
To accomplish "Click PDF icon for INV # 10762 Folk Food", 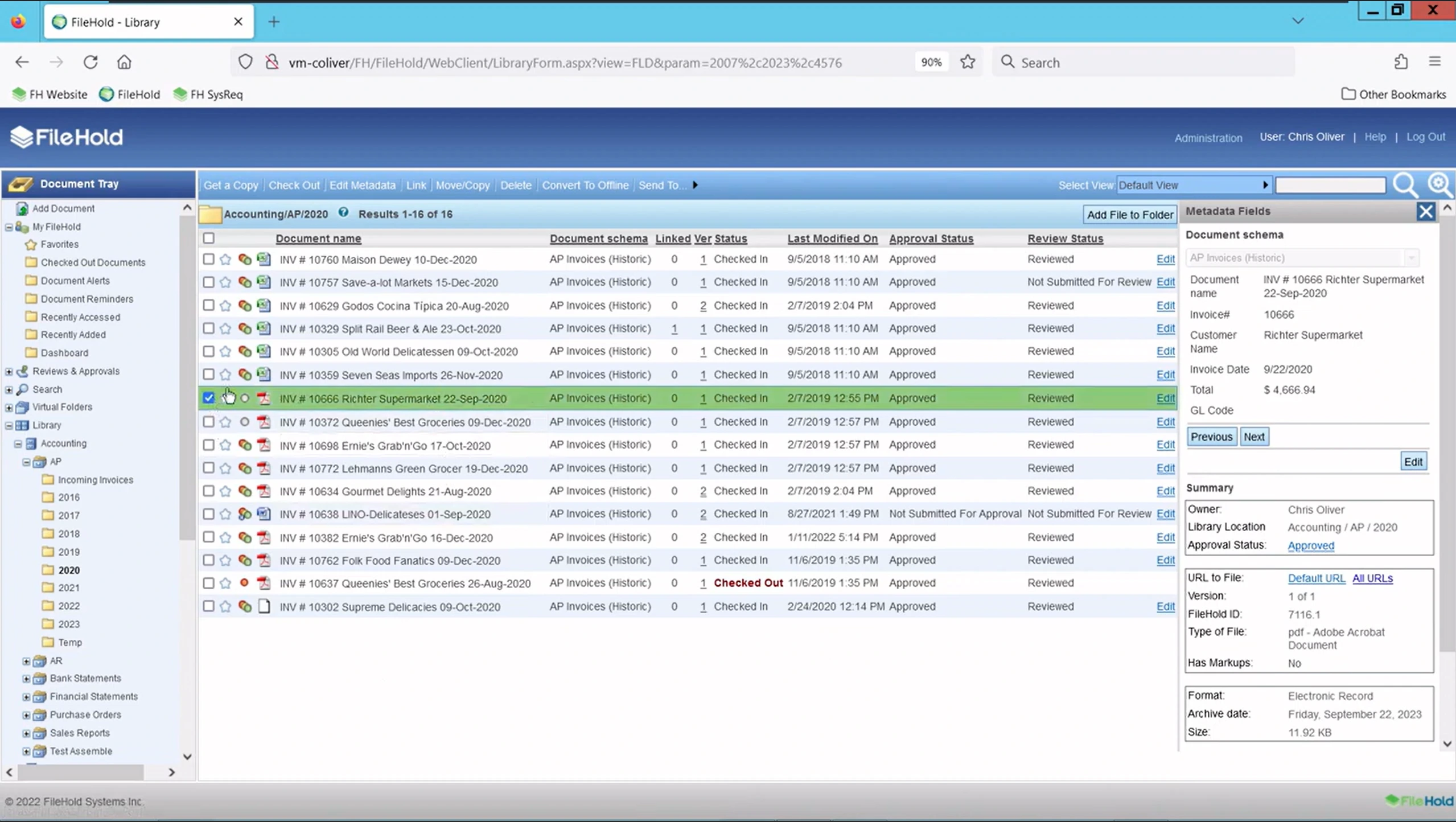I will pyautogui.click(x=264, y=561).
